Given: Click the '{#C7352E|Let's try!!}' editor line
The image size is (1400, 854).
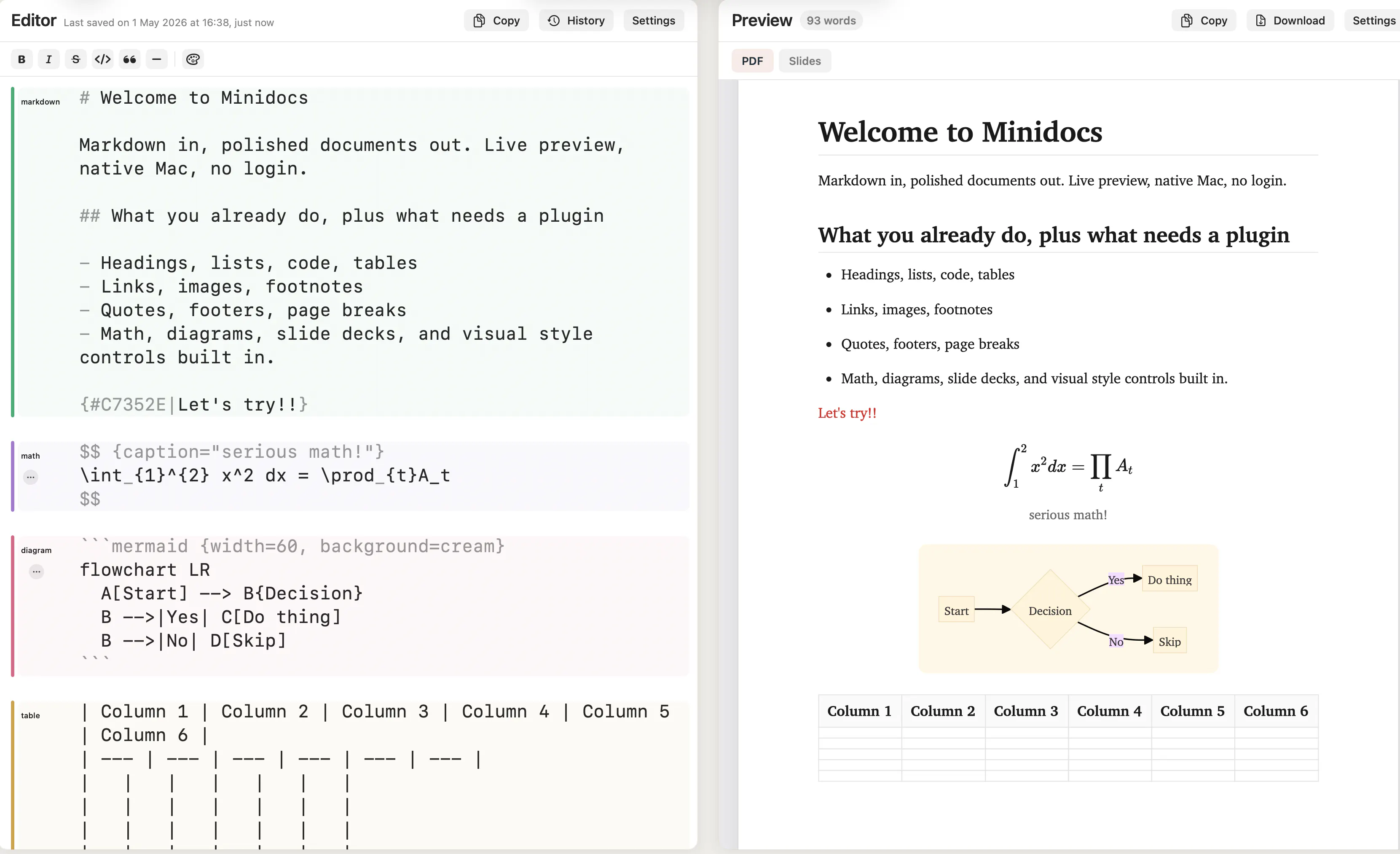Looking at the screenshot, I should point(194,405).
